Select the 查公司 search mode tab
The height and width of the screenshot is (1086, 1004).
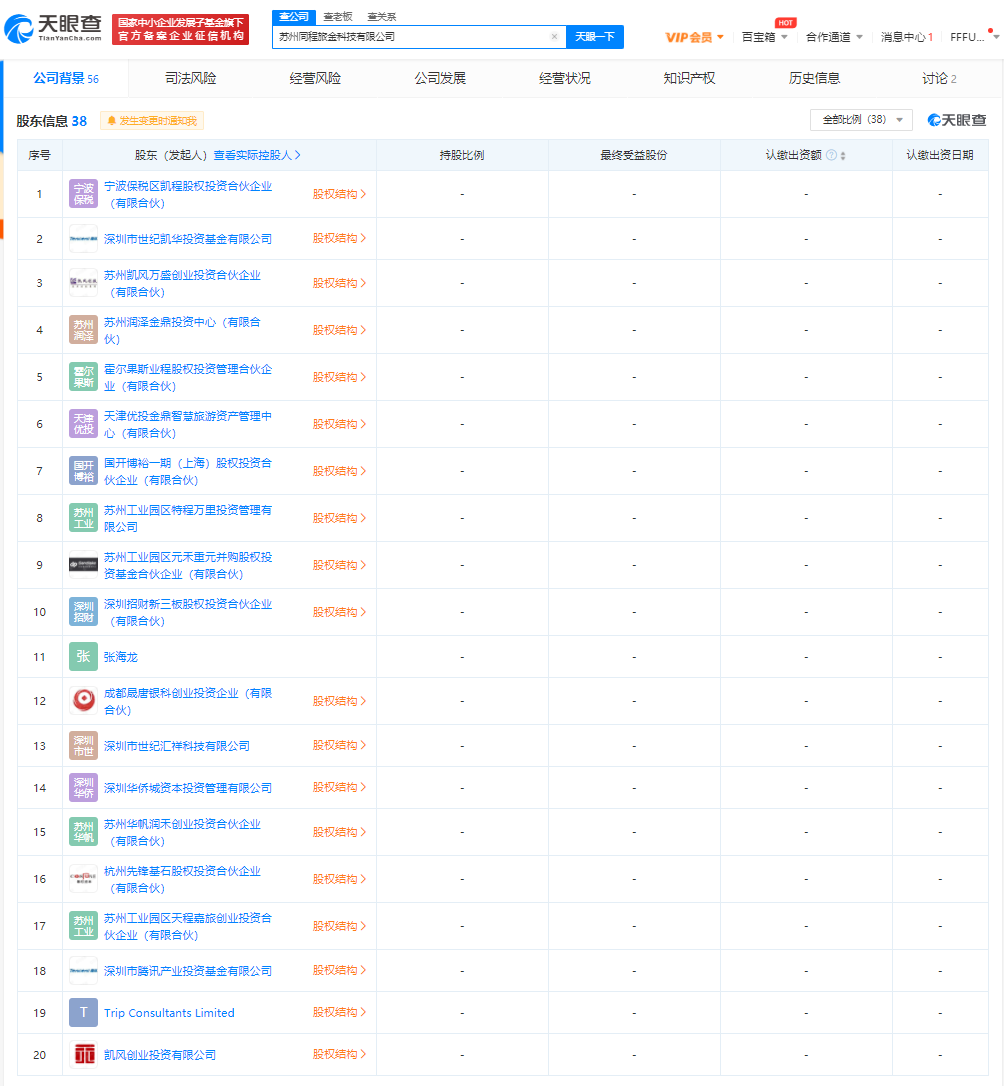294,17
